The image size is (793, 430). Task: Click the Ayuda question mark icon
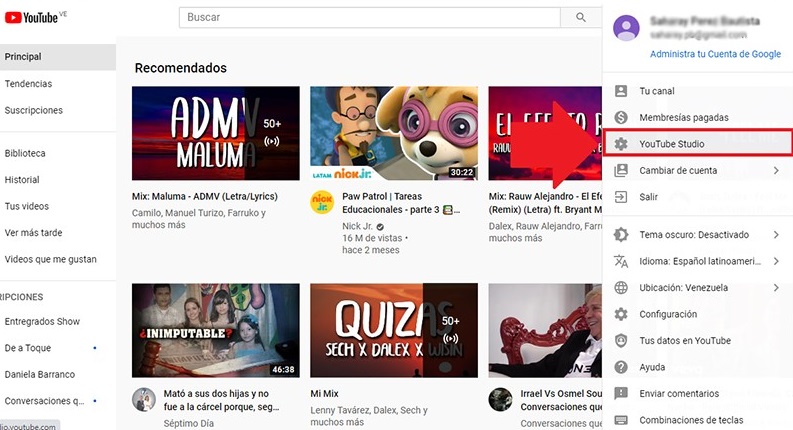point(621,367)
